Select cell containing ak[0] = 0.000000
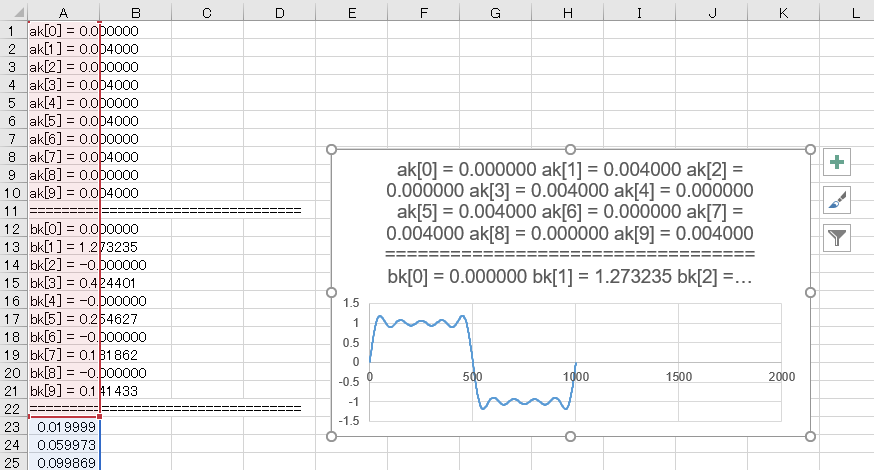This screenshot has width=874, height=470. 63,31
